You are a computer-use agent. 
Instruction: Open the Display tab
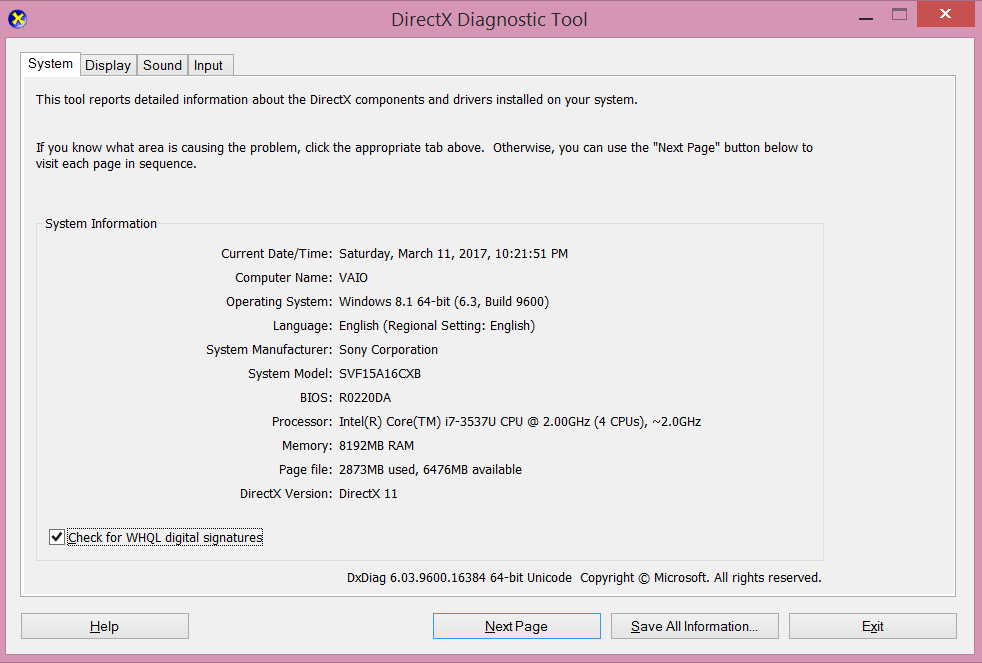(x=108, y=65)
